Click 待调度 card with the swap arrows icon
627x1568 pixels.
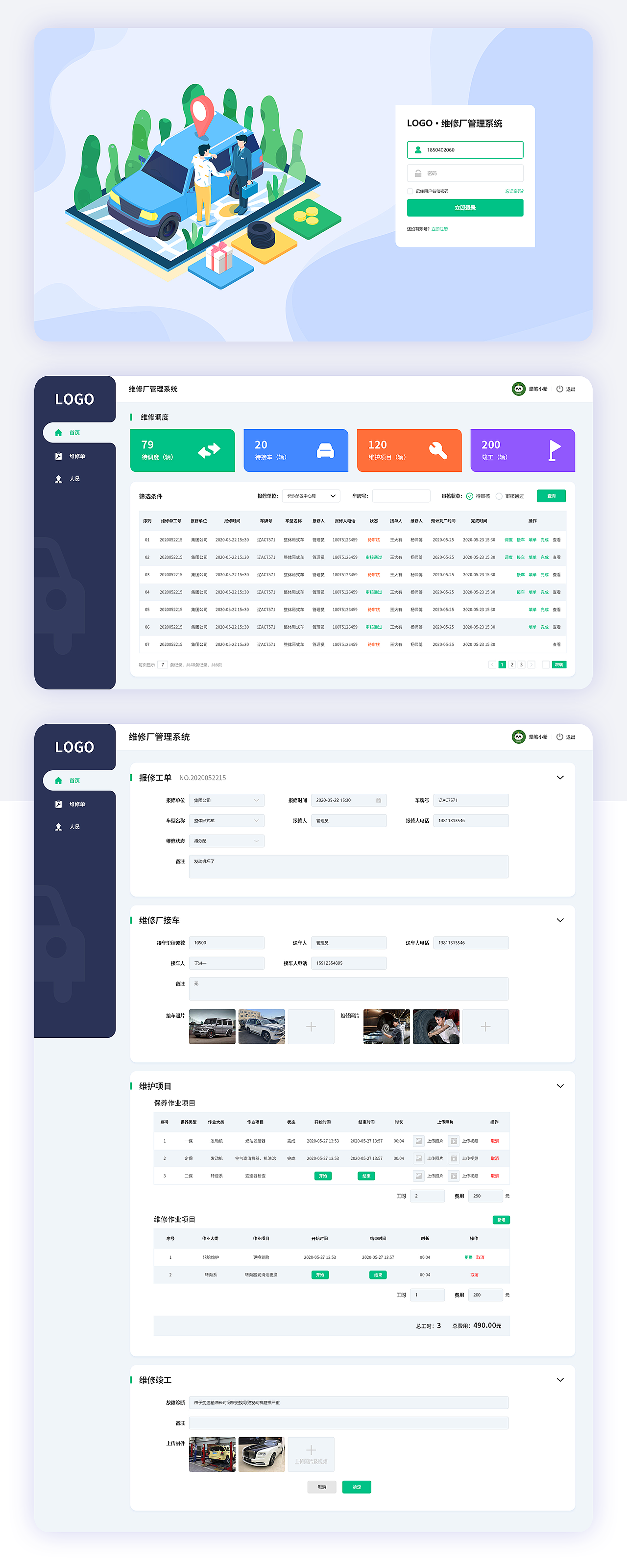[x=182, y=450]
